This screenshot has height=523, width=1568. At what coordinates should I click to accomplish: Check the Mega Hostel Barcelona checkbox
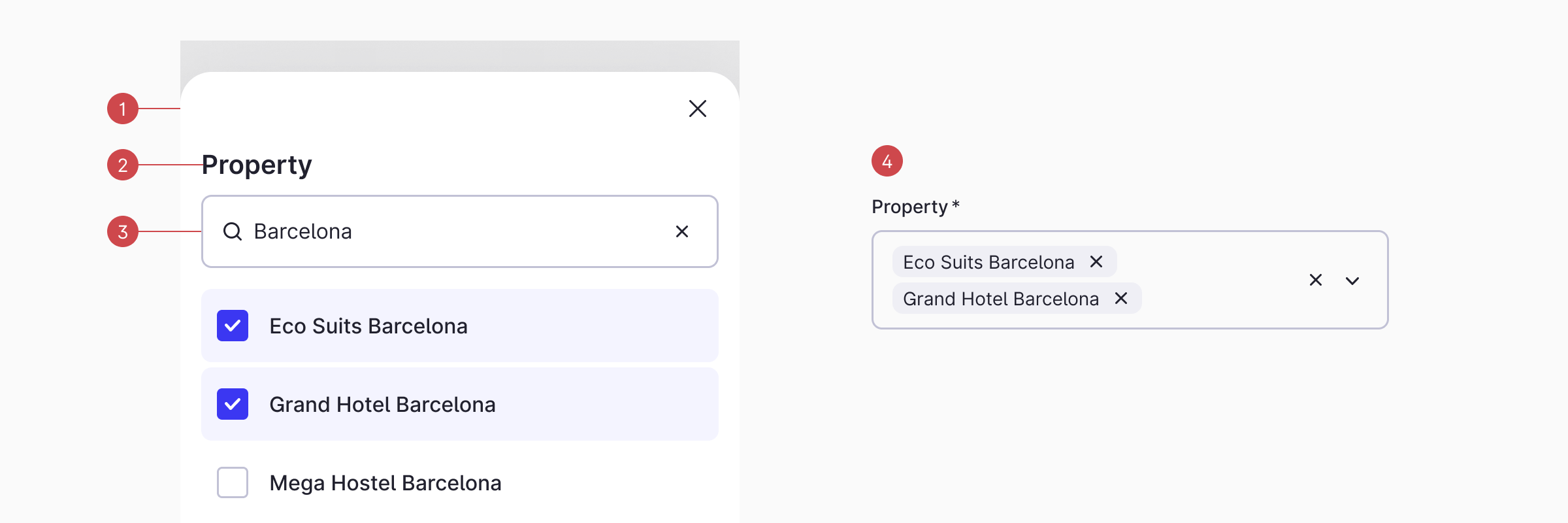[233, 482]
